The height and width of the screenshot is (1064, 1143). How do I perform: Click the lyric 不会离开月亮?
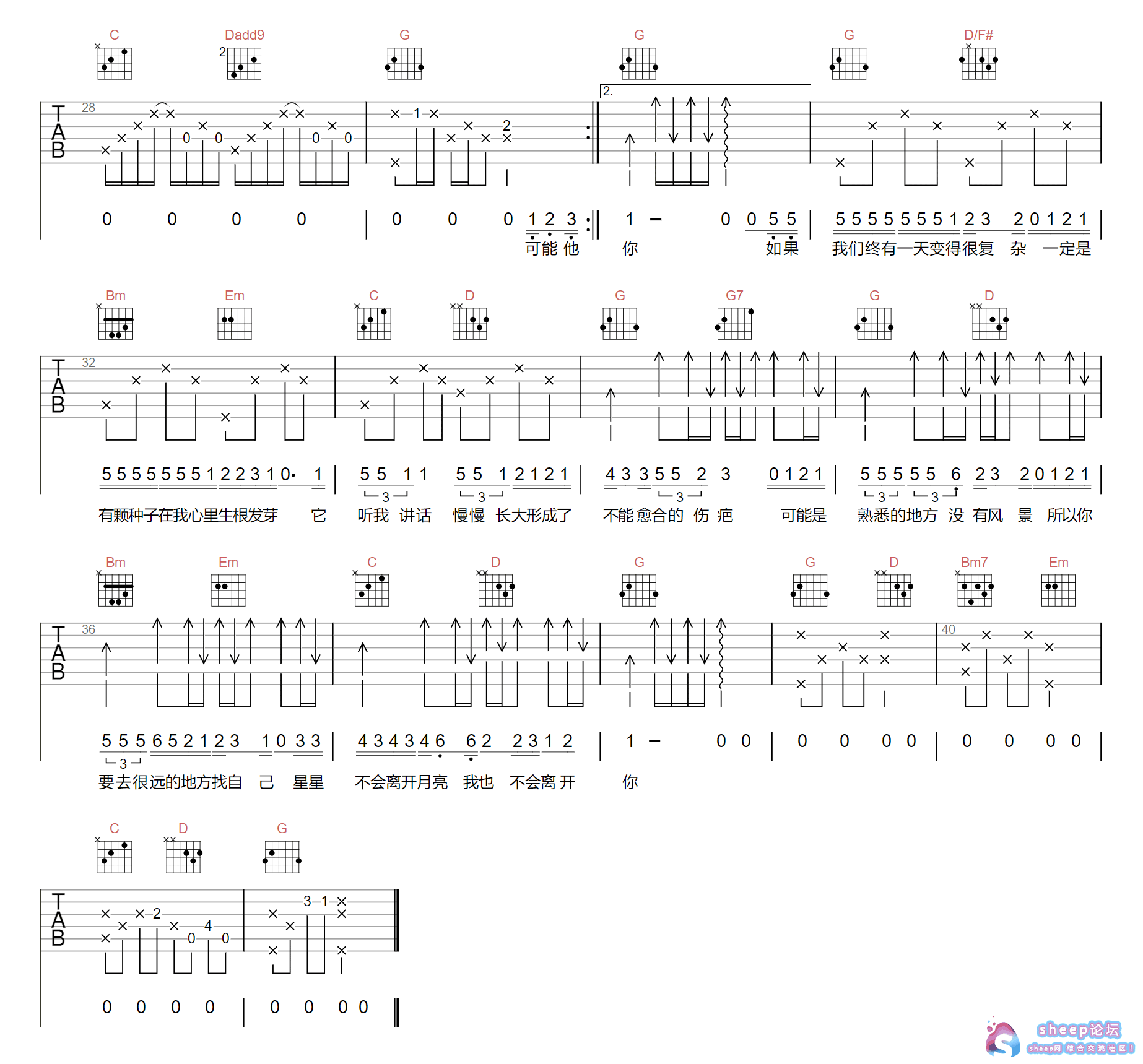tap(401, 782)
